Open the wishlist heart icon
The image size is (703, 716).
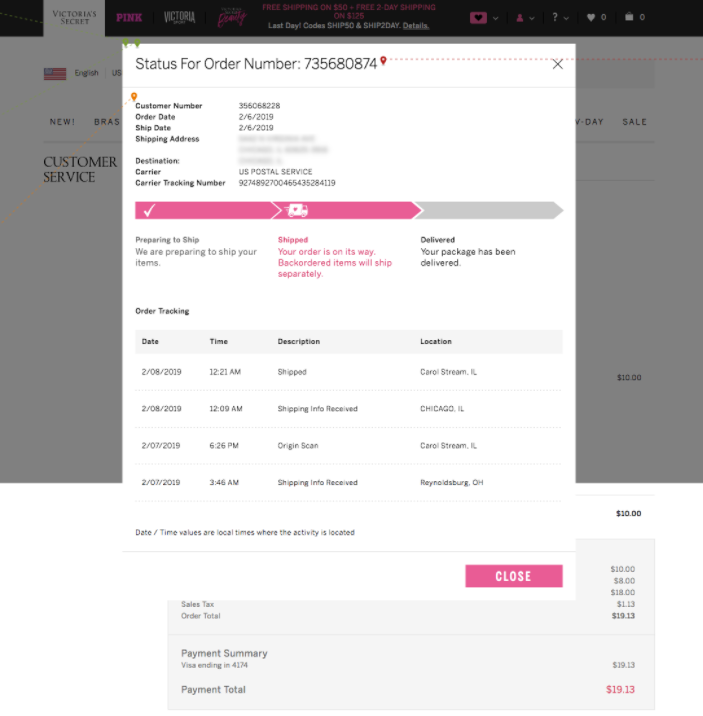coord(591,17)
